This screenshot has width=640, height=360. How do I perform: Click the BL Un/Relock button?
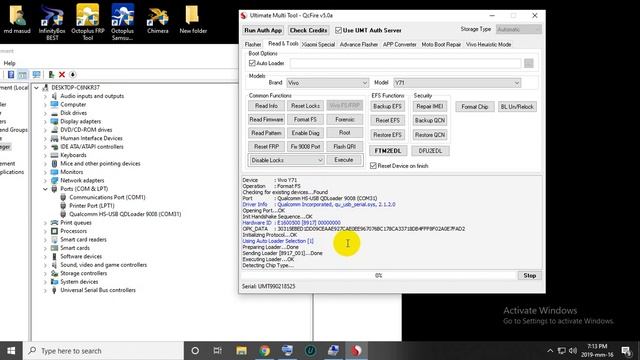coord(517,107)
